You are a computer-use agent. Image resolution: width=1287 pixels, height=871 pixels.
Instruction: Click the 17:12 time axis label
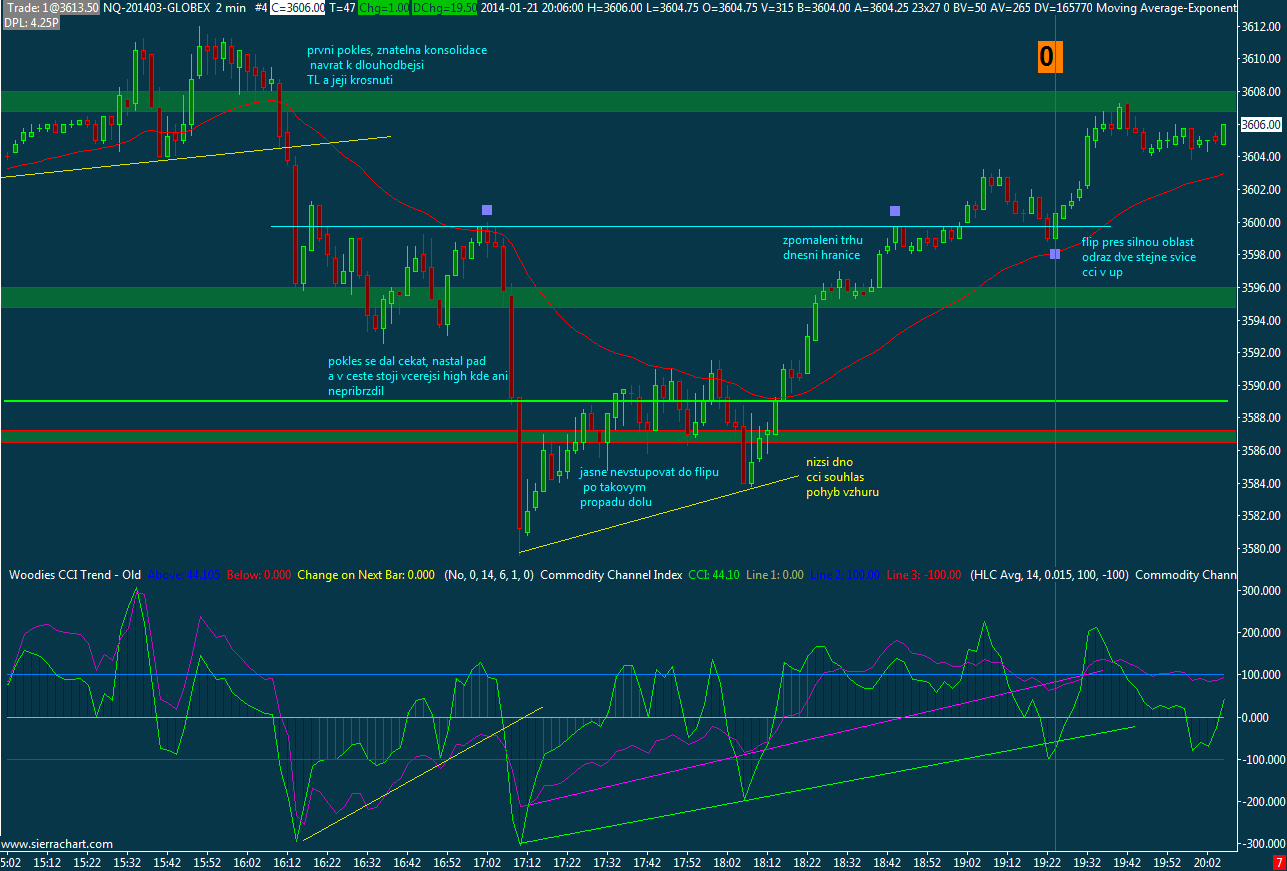pyautogui.click(x=527, y=862)
